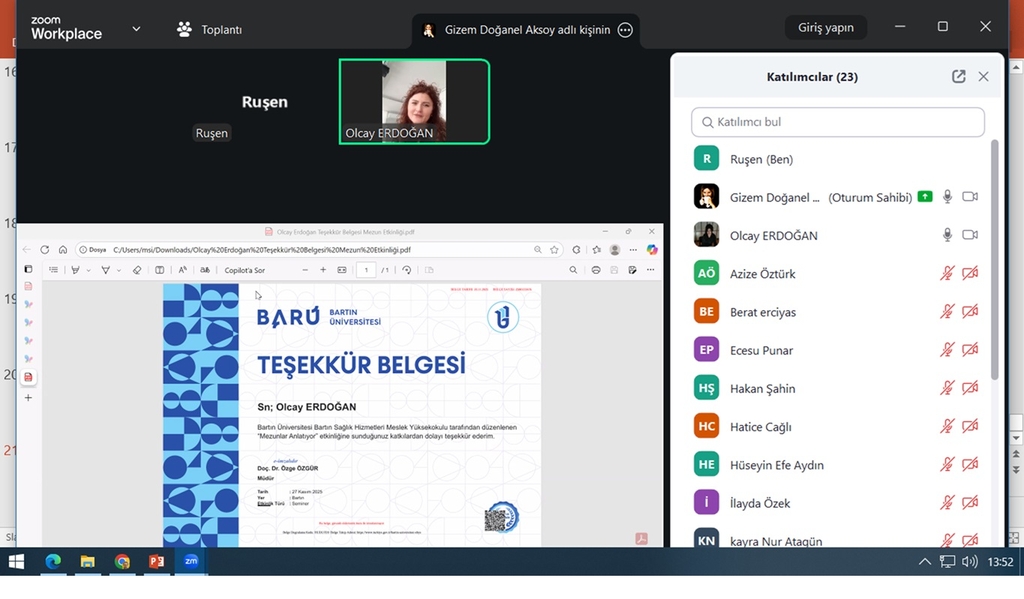The image size is (1024, 599).
Task: Open Microsoft Edge from taskbar
Action: click(52, 562)
